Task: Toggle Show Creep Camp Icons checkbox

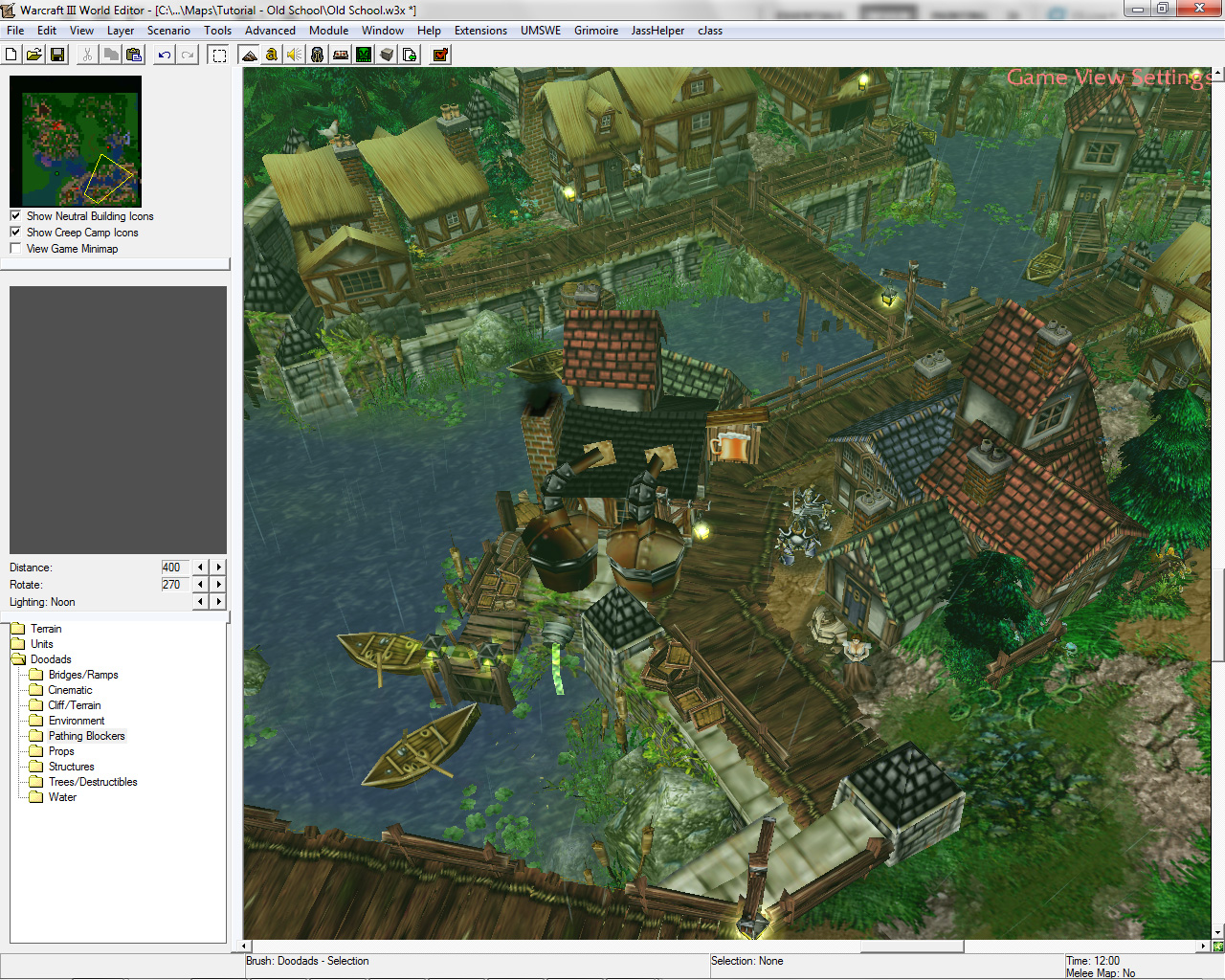Action: [x=15, y=233]
